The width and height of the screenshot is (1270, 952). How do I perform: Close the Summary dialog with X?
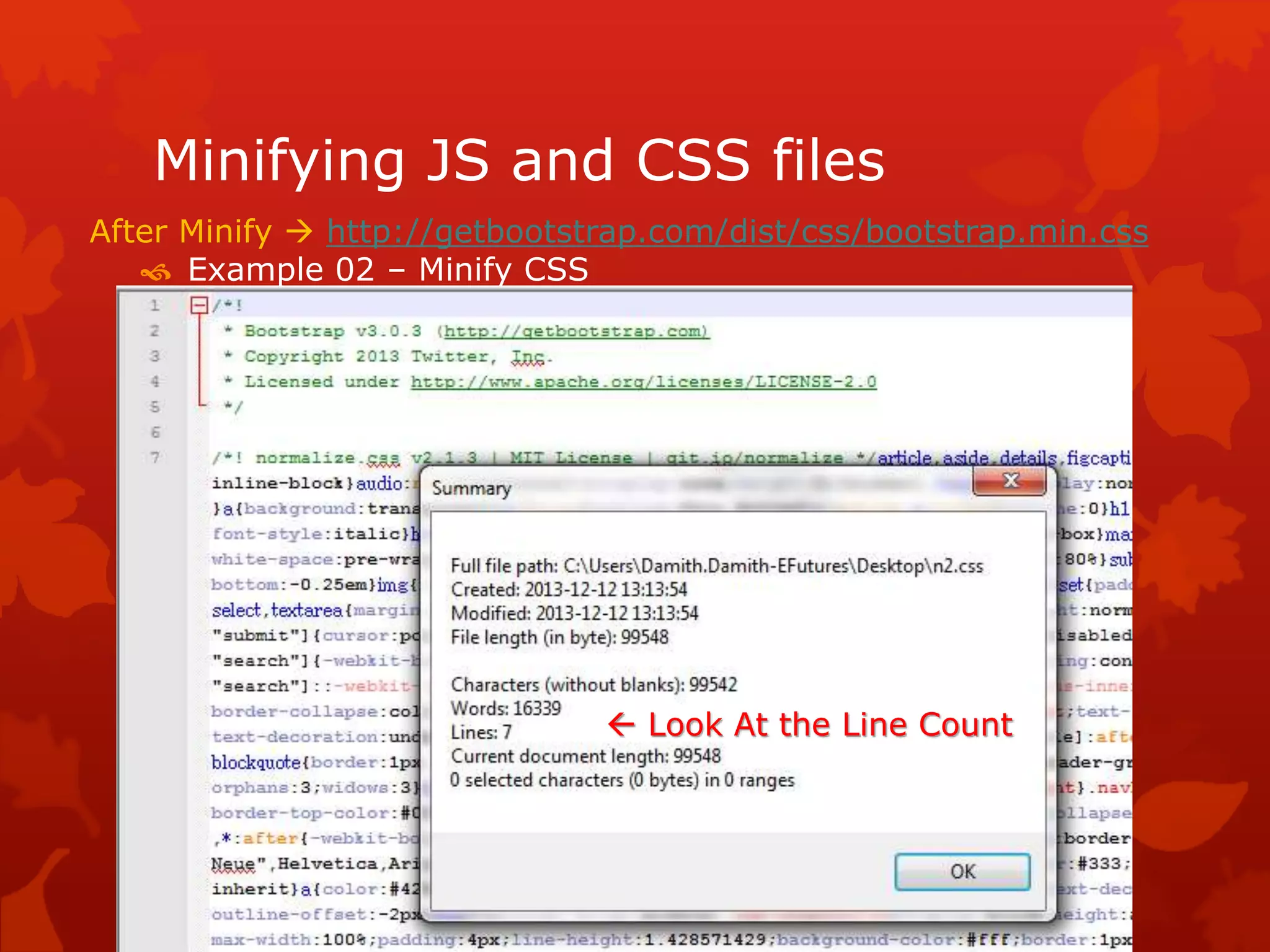[1011, 480]
